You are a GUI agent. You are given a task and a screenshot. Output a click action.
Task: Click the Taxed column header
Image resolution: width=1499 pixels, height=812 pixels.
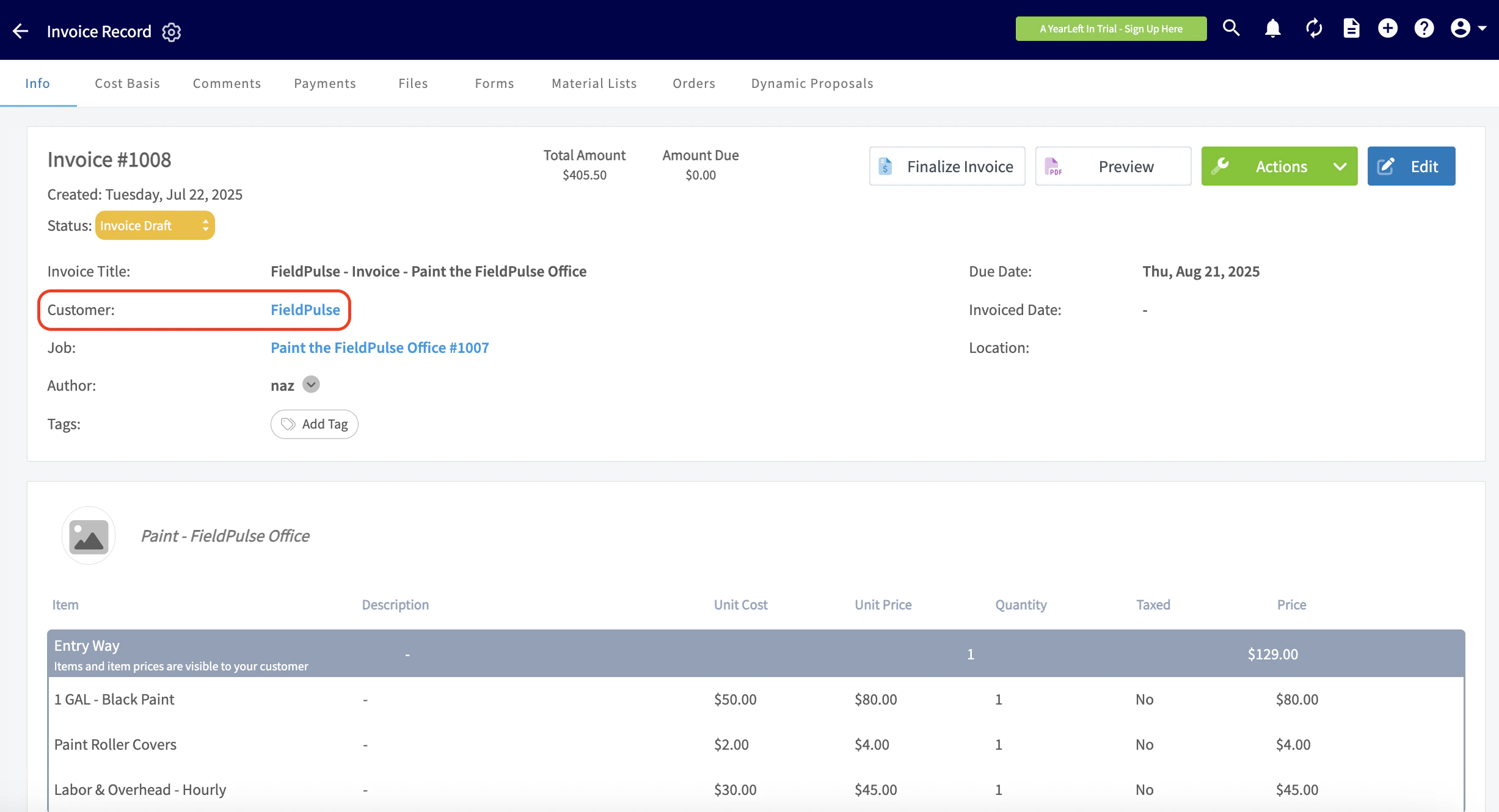point(1153,604)
